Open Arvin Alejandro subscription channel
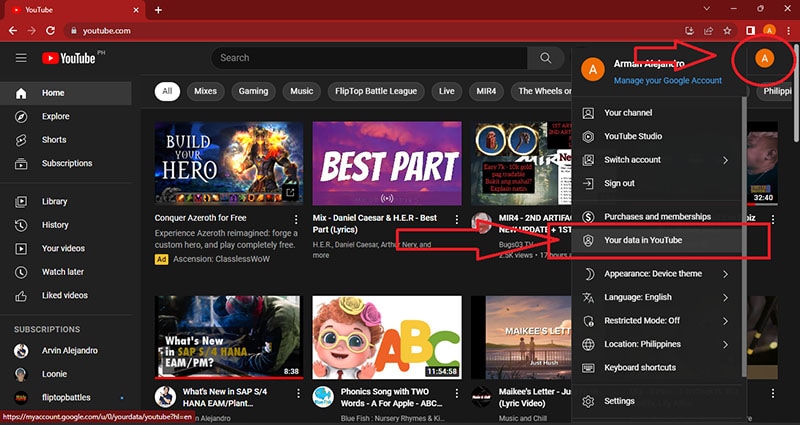Image resolution: width=800 pixels, height=425 pixels. pyautogui.click(x=66, y=351)
